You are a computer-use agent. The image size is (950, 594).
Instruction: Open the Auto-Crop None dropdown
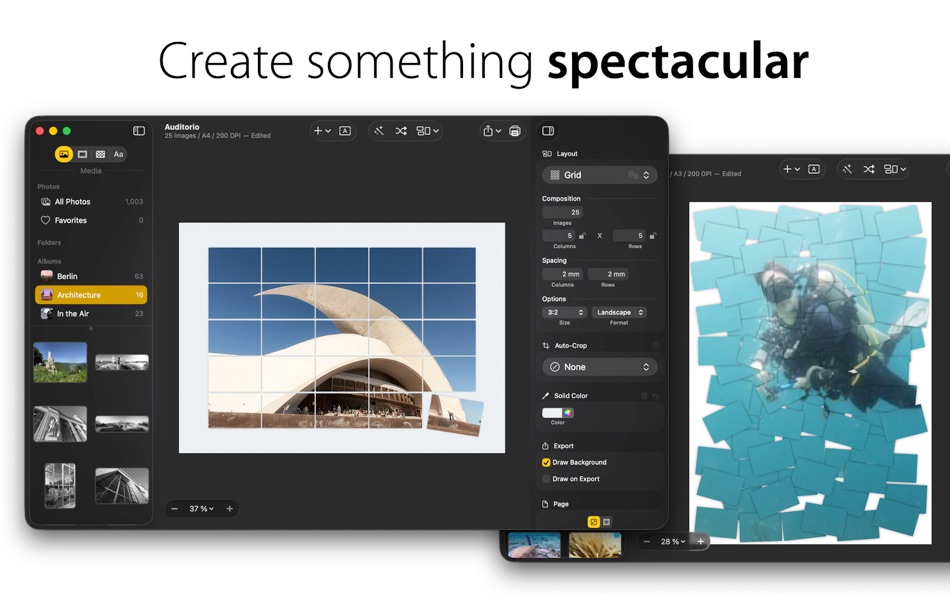click(598, 367)
